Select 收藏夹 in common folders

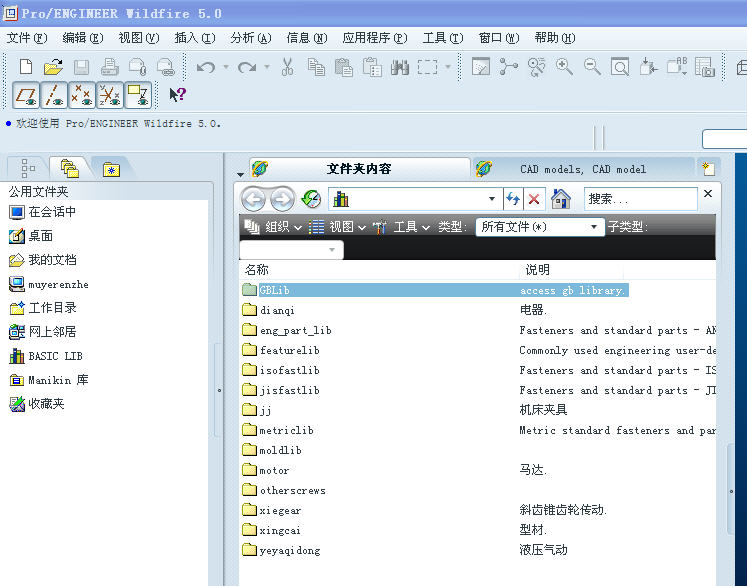tap(37, 404)
